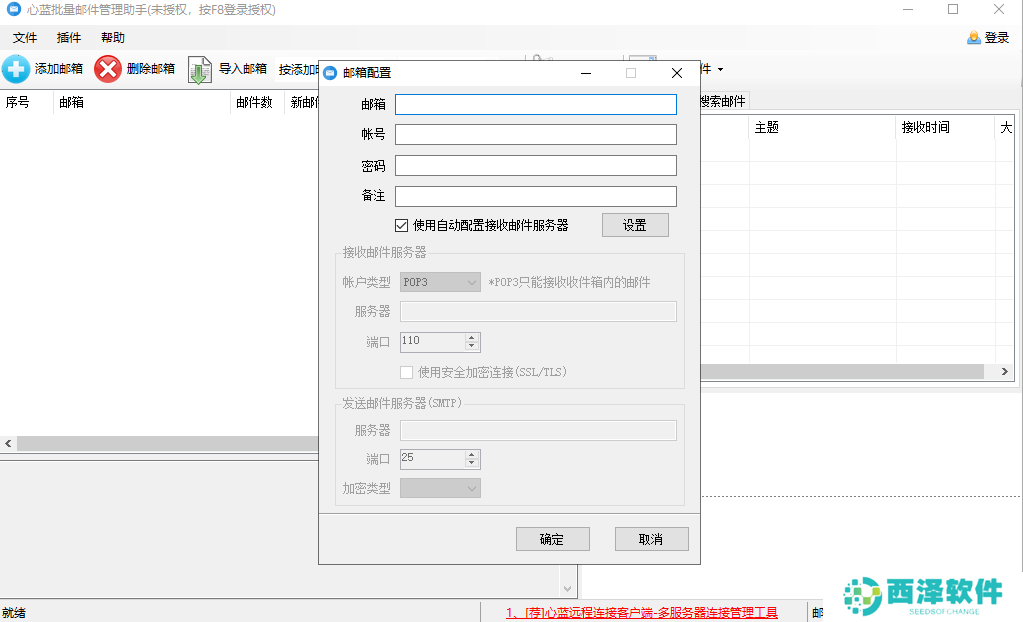The image size is (1023, 622).
Task: Open the 文件 menu
Action: [x=25, y=38]
